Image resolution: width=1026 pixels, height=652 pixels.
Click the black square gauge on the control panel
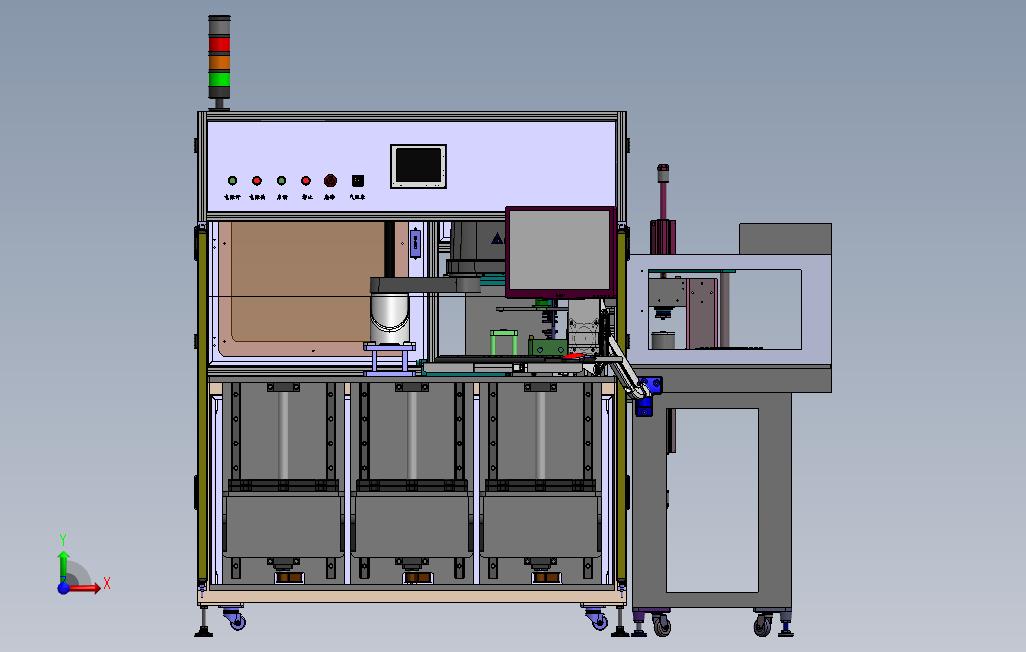coord(357,180)
